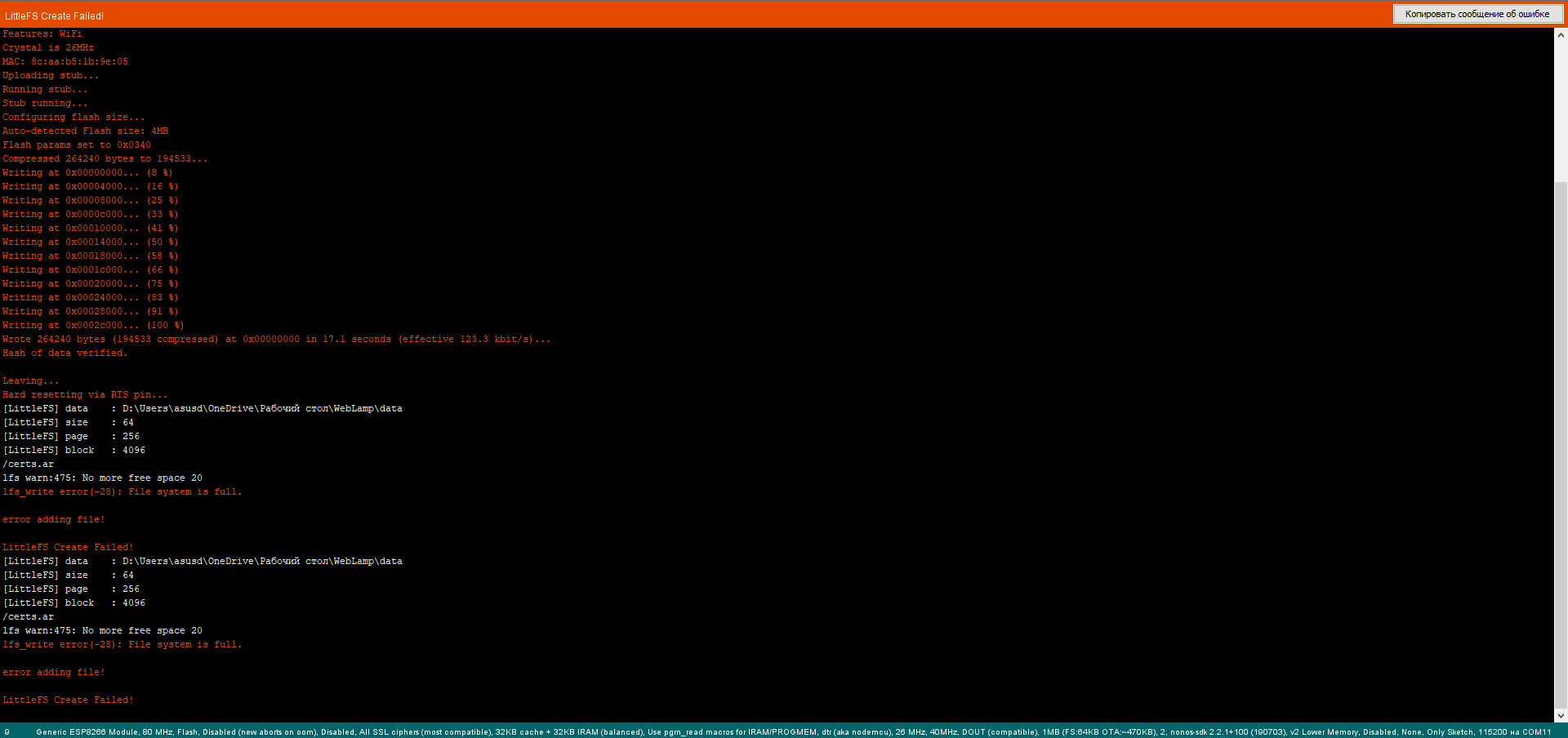
Task: Click the 'Hash of data verified.' line
Action: [65, 353]
